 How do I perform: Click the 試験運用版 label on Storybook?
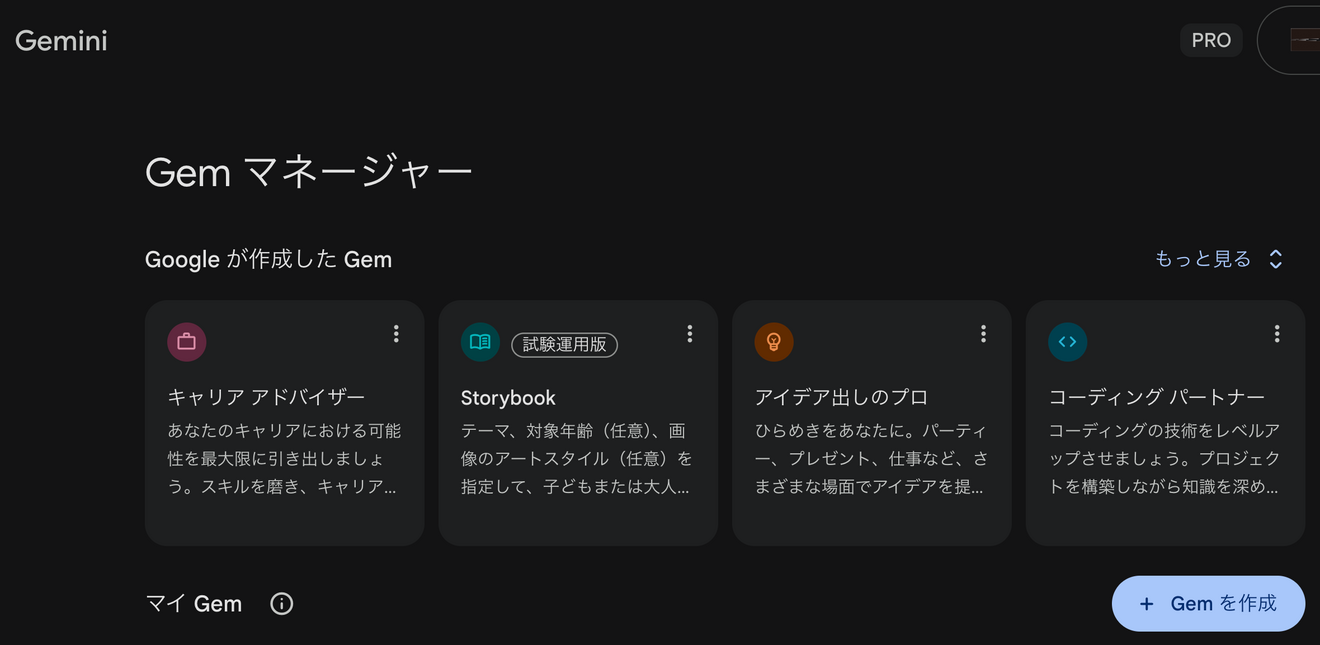tap(564, 344)
